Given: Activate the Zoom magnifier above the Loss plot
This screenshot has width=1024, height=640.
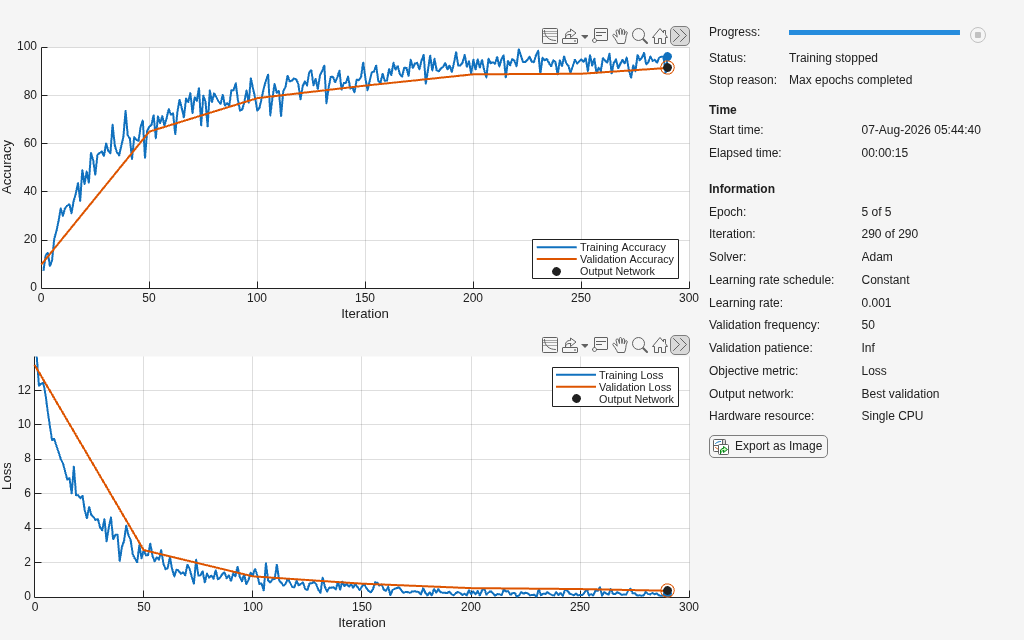Looking at the screenshot, I should pyautogui.click(x=640, y=345).
